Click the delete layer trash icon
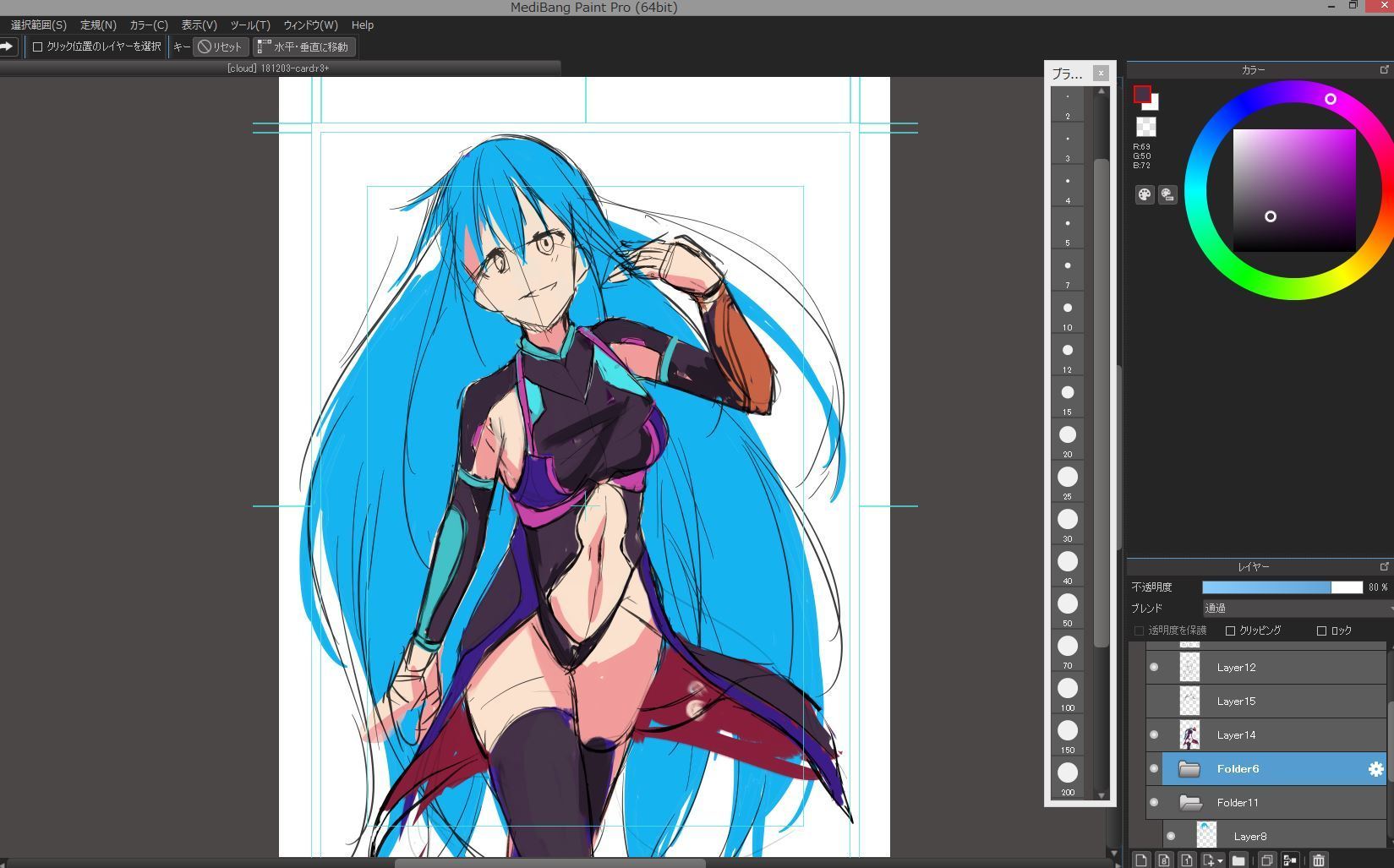 tap(1318, 860)
